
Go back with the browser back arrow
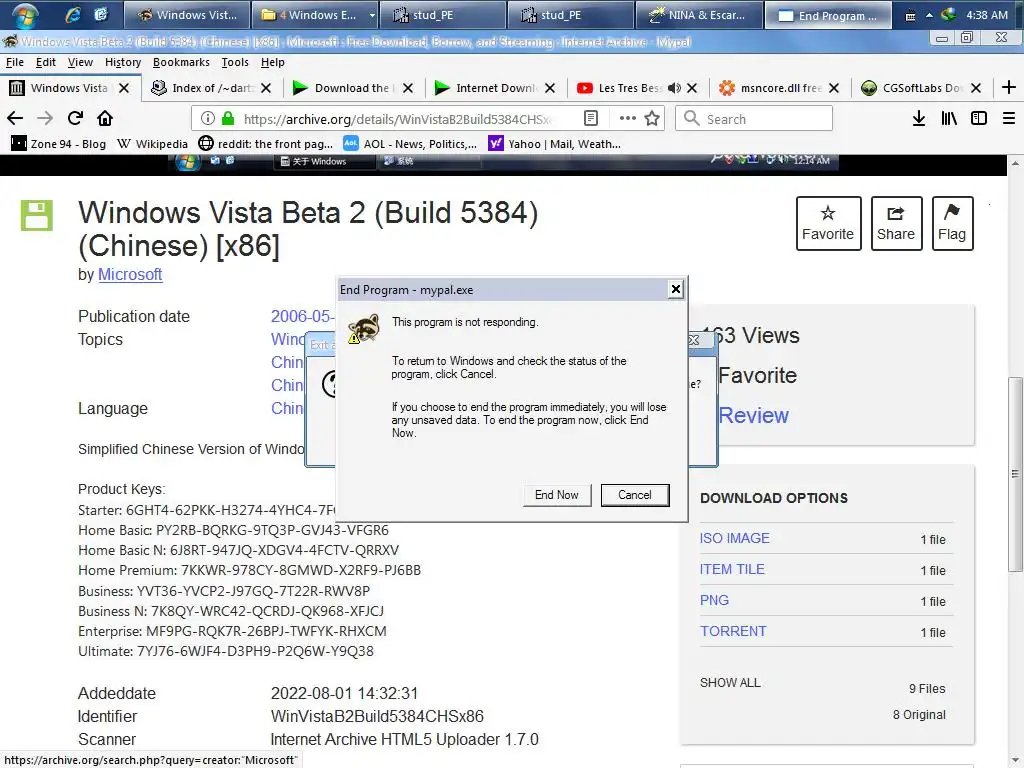[x=15, y=118]
